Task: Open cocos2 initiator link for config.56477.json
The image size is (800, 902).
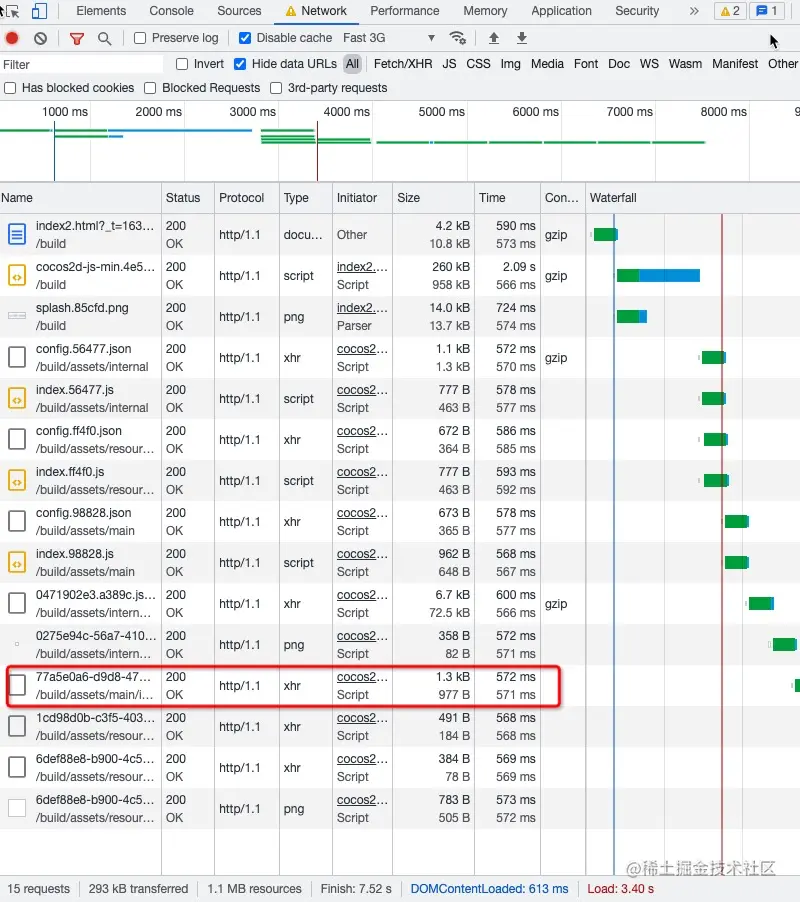Action: pyautogui.click(x=362, y=349)
